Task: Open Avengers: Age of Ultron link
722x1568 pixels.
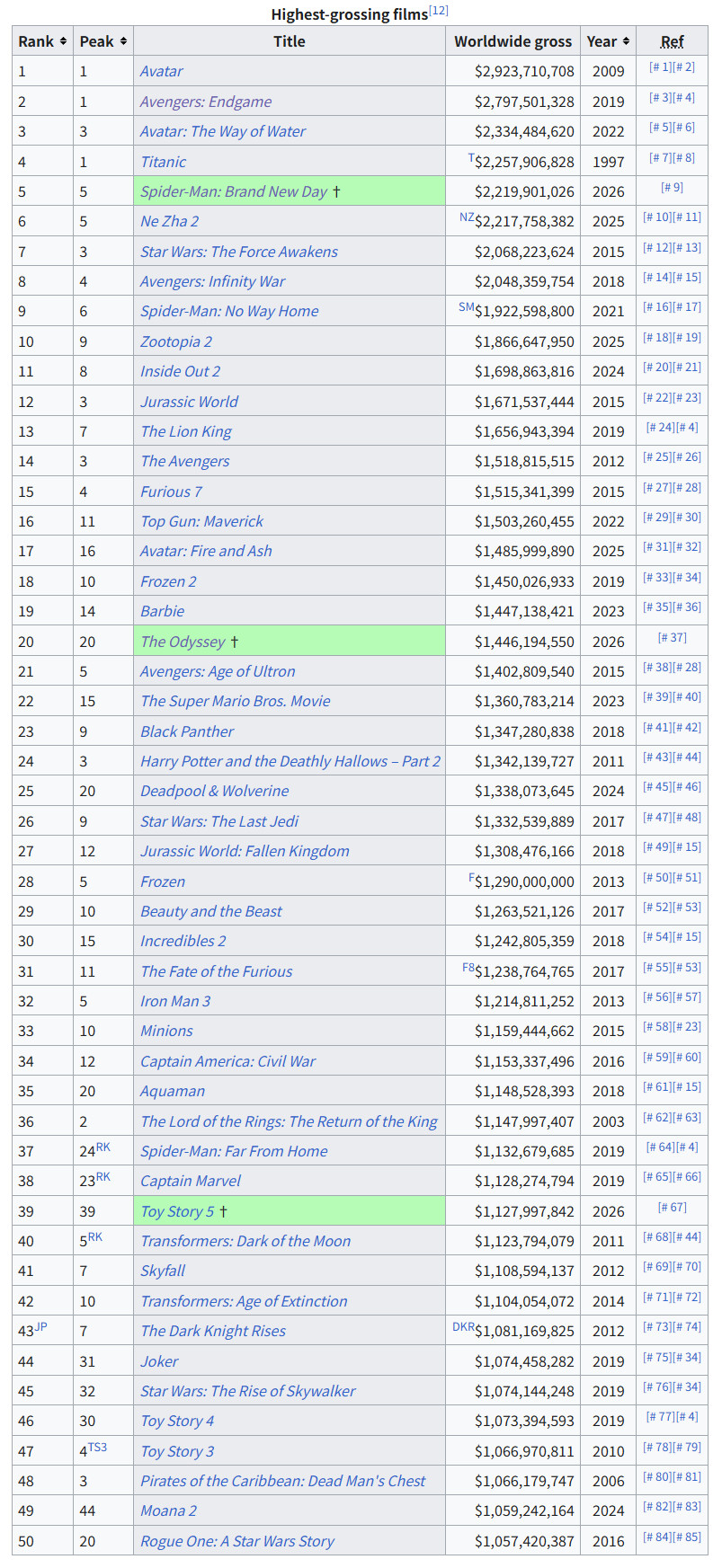Action: coord(218,671)
